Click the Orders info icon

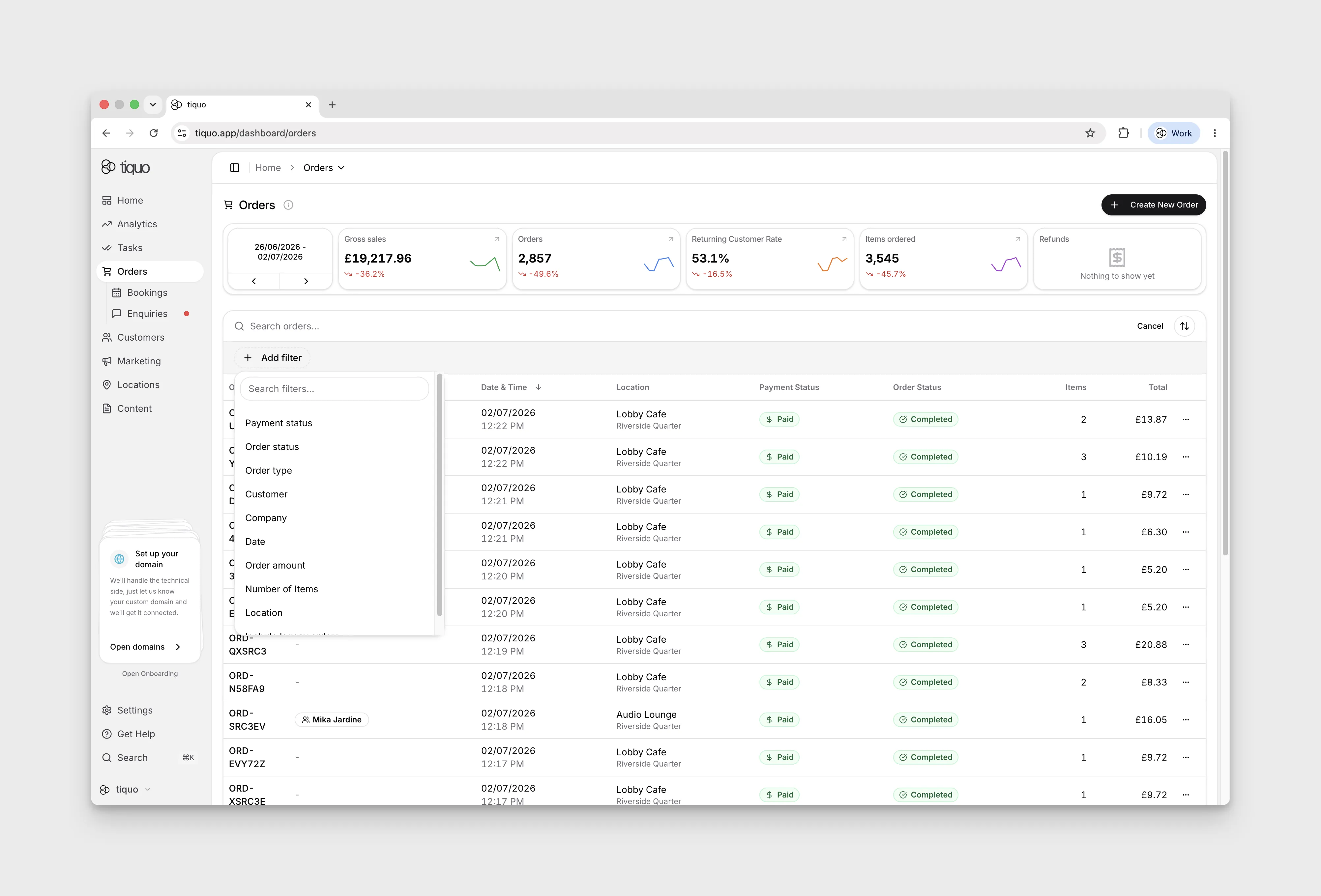(x=288, y=205)
